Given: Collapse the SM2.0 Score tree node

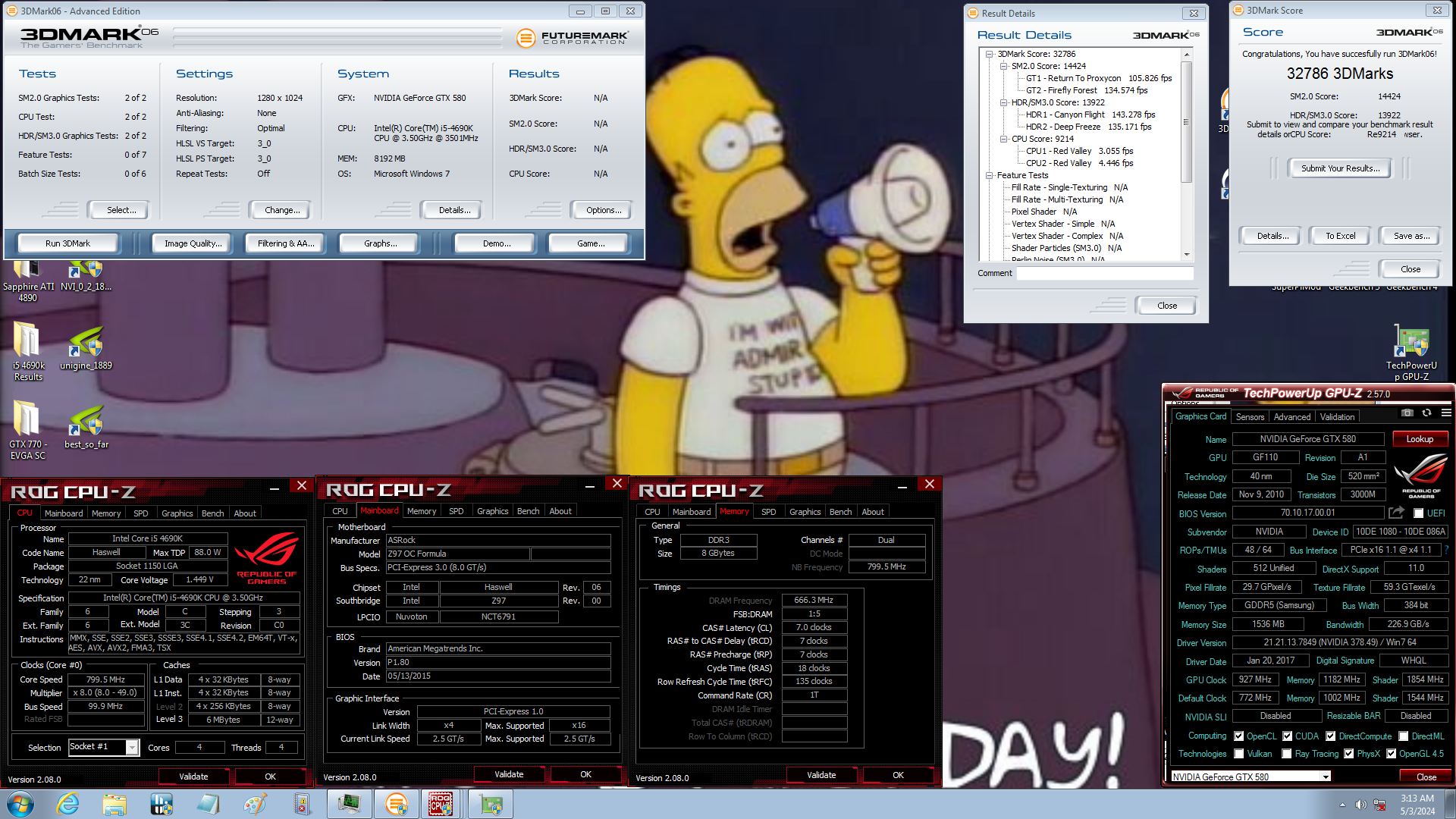Looking at the screenshot, I should (1003, 66).
